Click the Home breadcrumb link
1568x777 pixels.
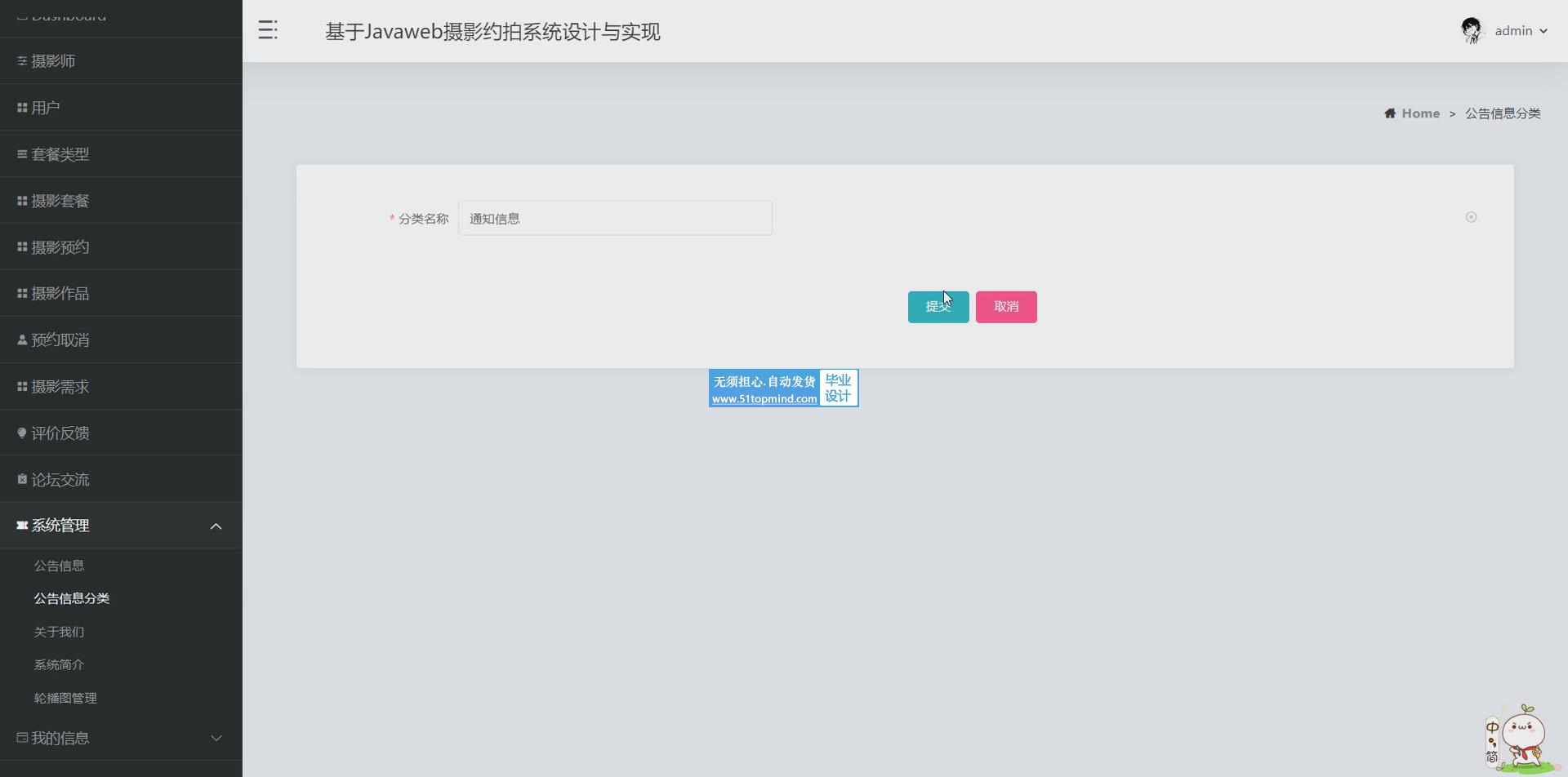(1420, 113)
